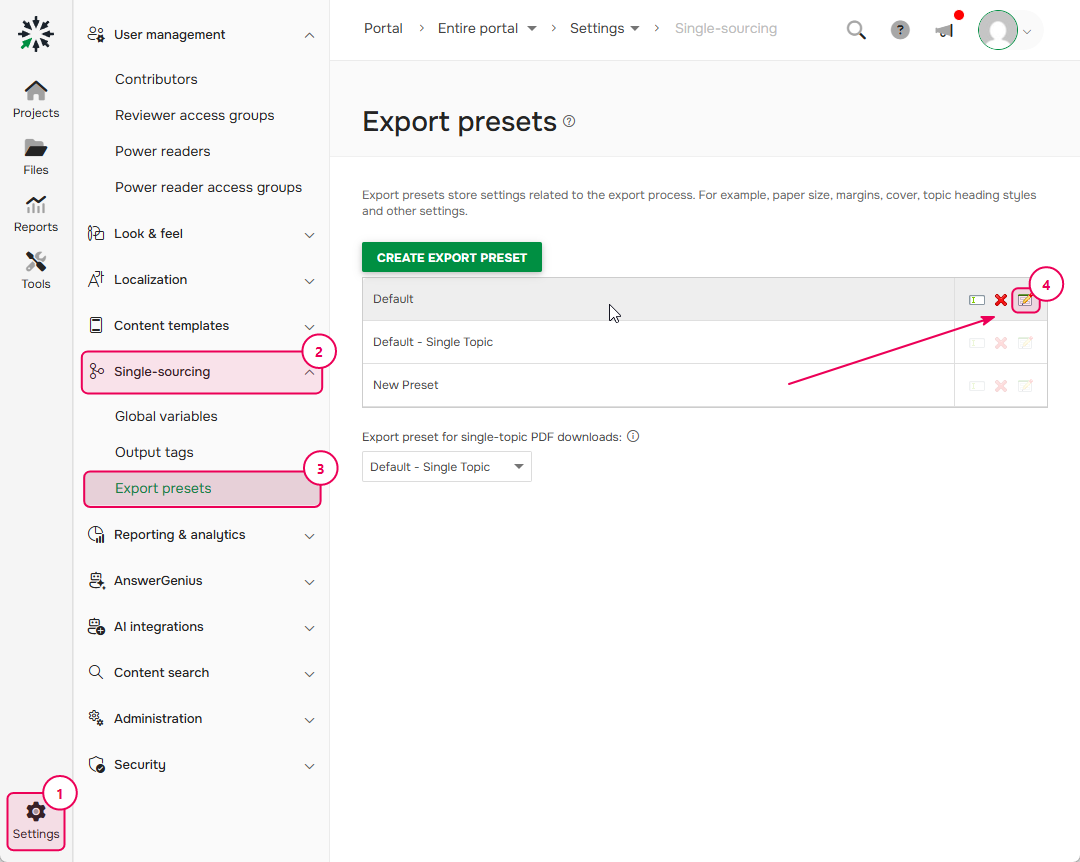
Task: Select Export presets in the sidebar
Action: (x=202, y=489)
